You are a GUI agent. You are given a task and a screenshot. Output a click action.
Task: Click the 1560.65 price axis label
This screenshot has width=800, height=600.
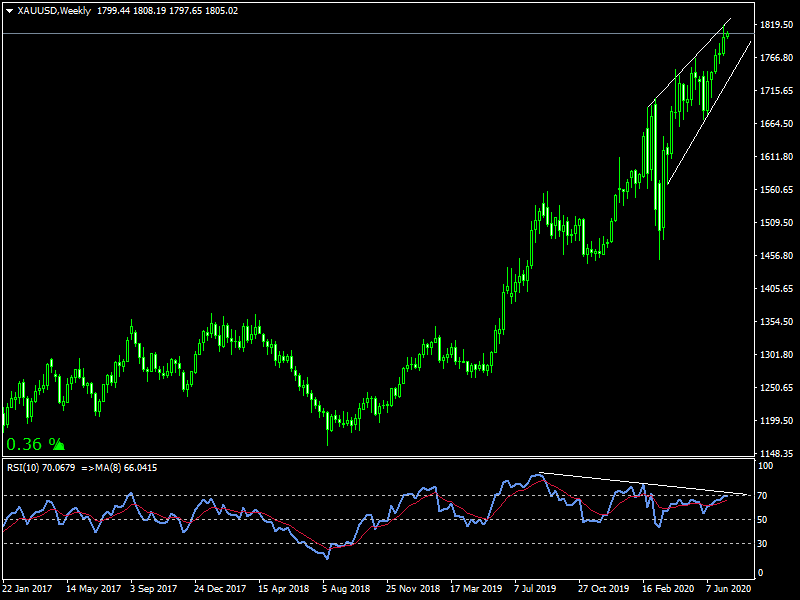click(x=776, y=190)
